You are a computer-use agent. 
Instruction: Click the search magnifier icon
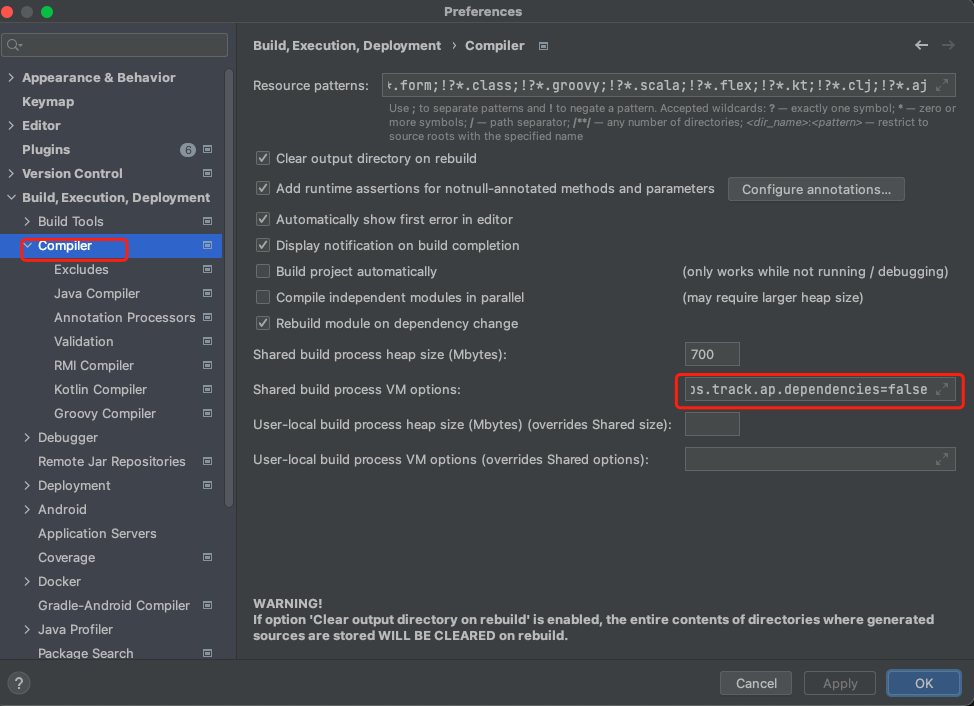tap(14, 45)
